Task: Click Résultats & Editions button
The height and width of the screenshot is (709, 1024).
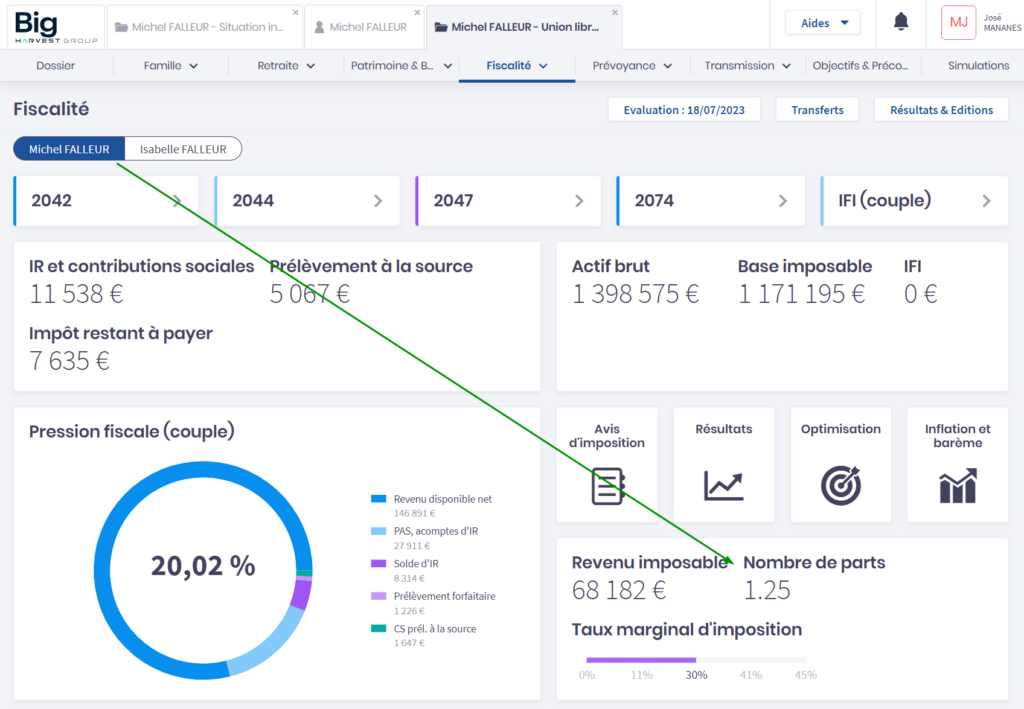Action: coord(941,110)
